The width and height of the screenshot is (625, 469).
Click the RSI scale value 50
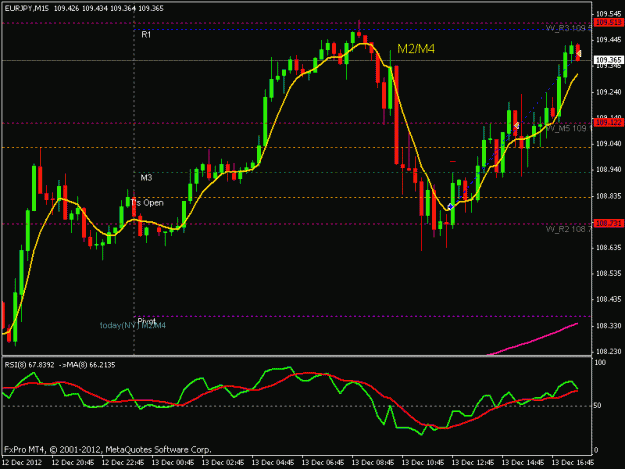pyautogui.click(x=597, y=405)
